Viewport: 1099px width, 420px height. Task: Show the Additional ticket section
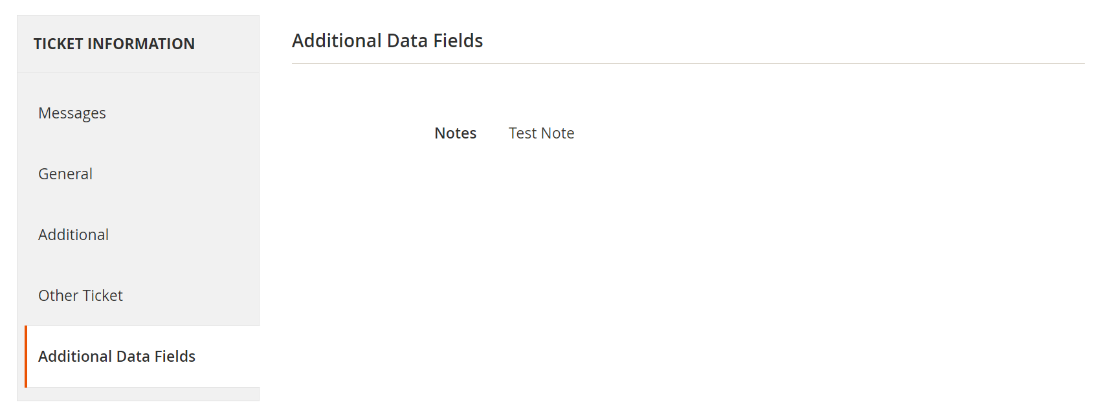(73, 235)
